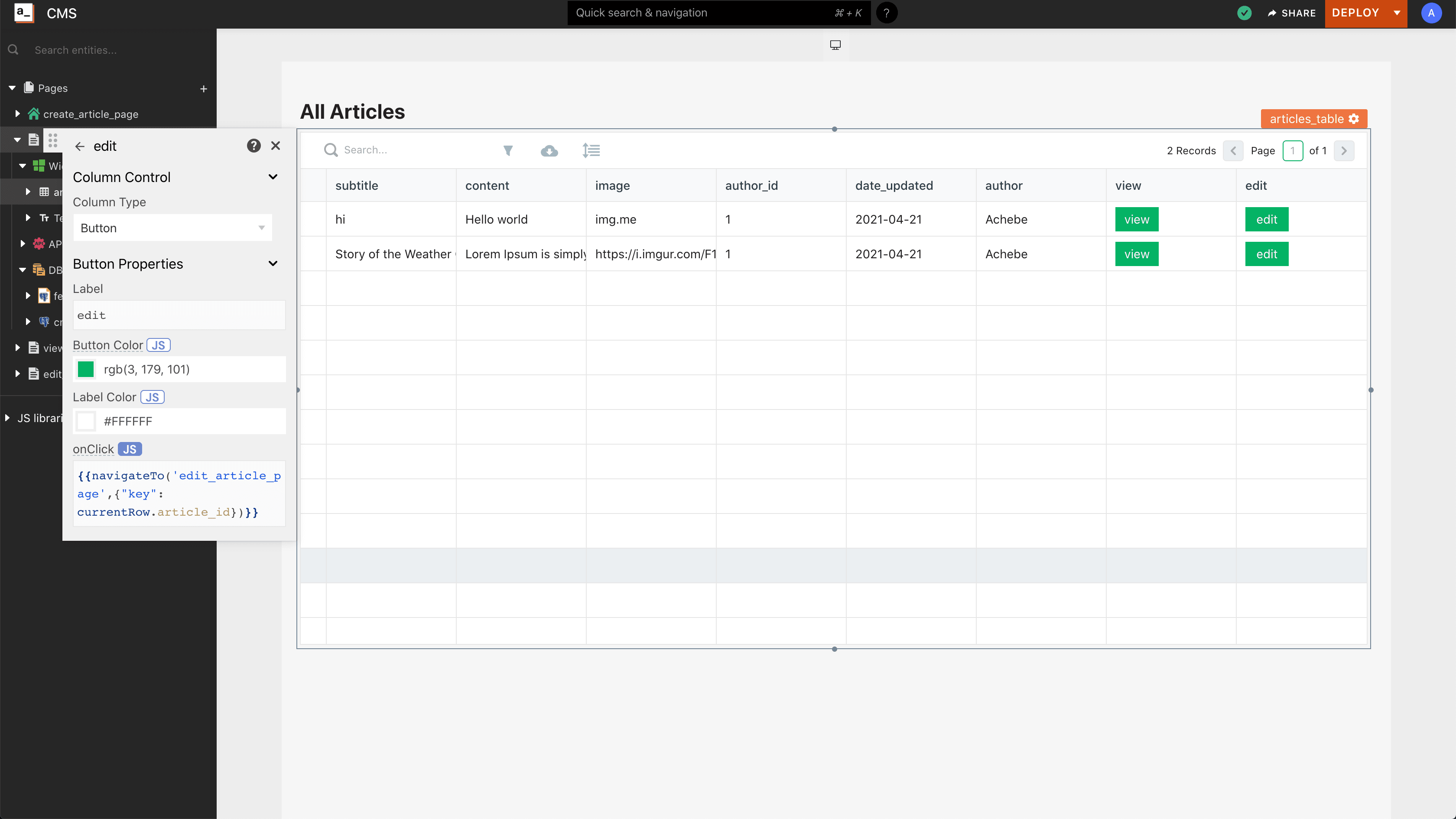This screenshot has height=819, width=1456.
Task: Click the drag handle of the property pane
Action: [x=52, y=140]
